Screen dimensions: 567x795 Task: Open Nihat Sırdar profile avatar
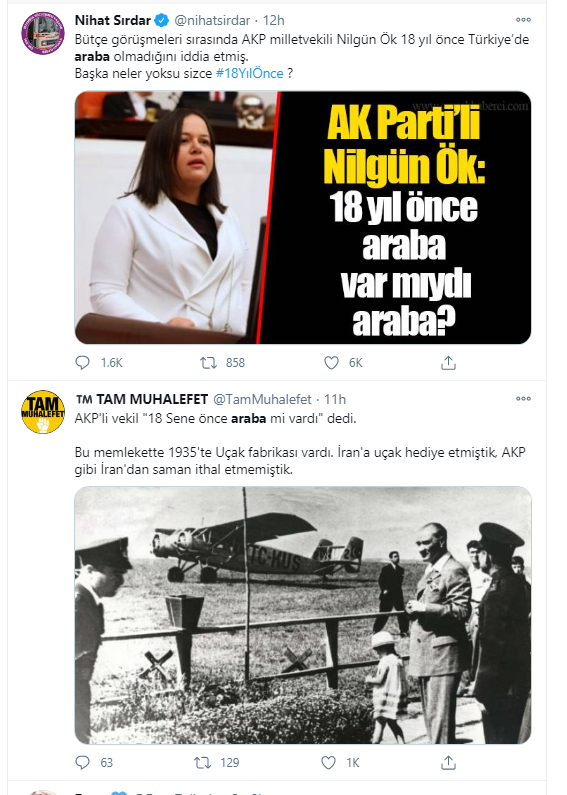pyautogui.click(x=43, y=33)
